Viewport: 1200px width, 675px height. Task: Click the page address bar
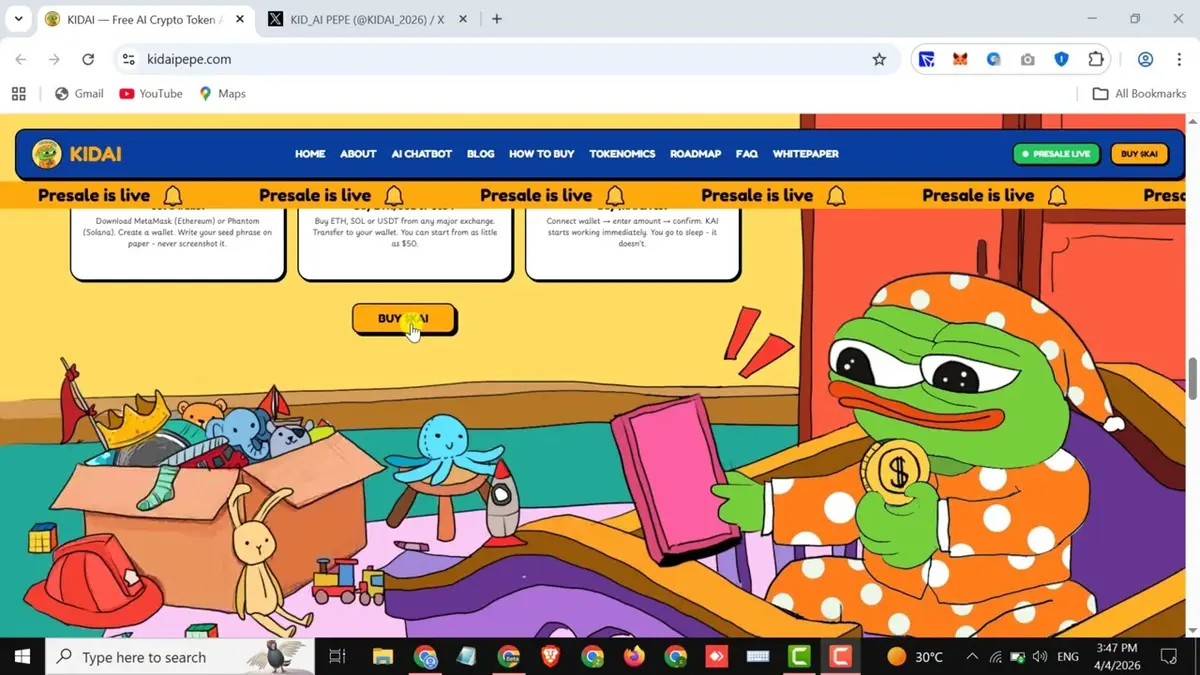(x=400, y=59)
